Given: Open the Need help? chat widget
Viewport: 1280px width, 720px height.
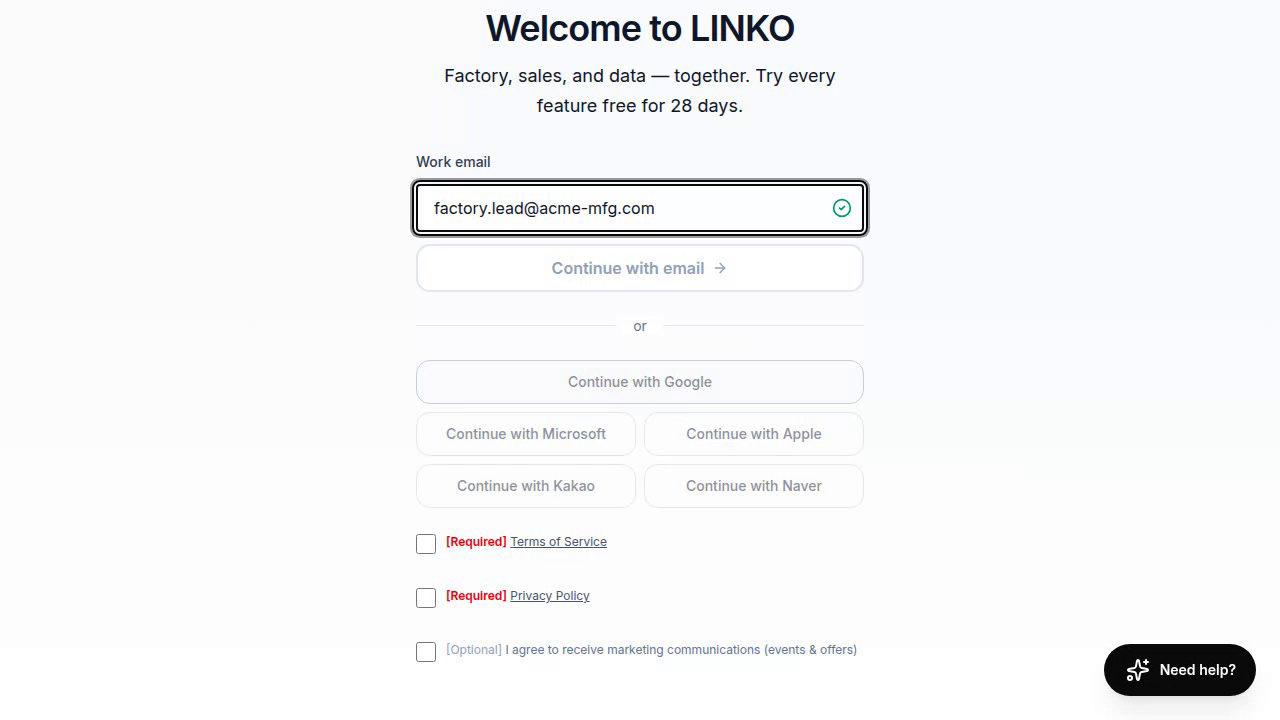Looking at the screenshot, I should tap(1180, 670).
